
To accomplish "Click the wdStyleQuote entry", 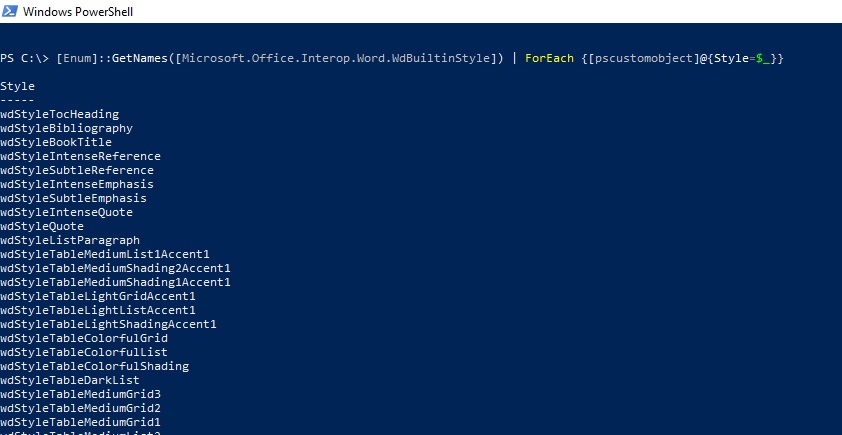I will pyautogui.click(x=42, y=227).
